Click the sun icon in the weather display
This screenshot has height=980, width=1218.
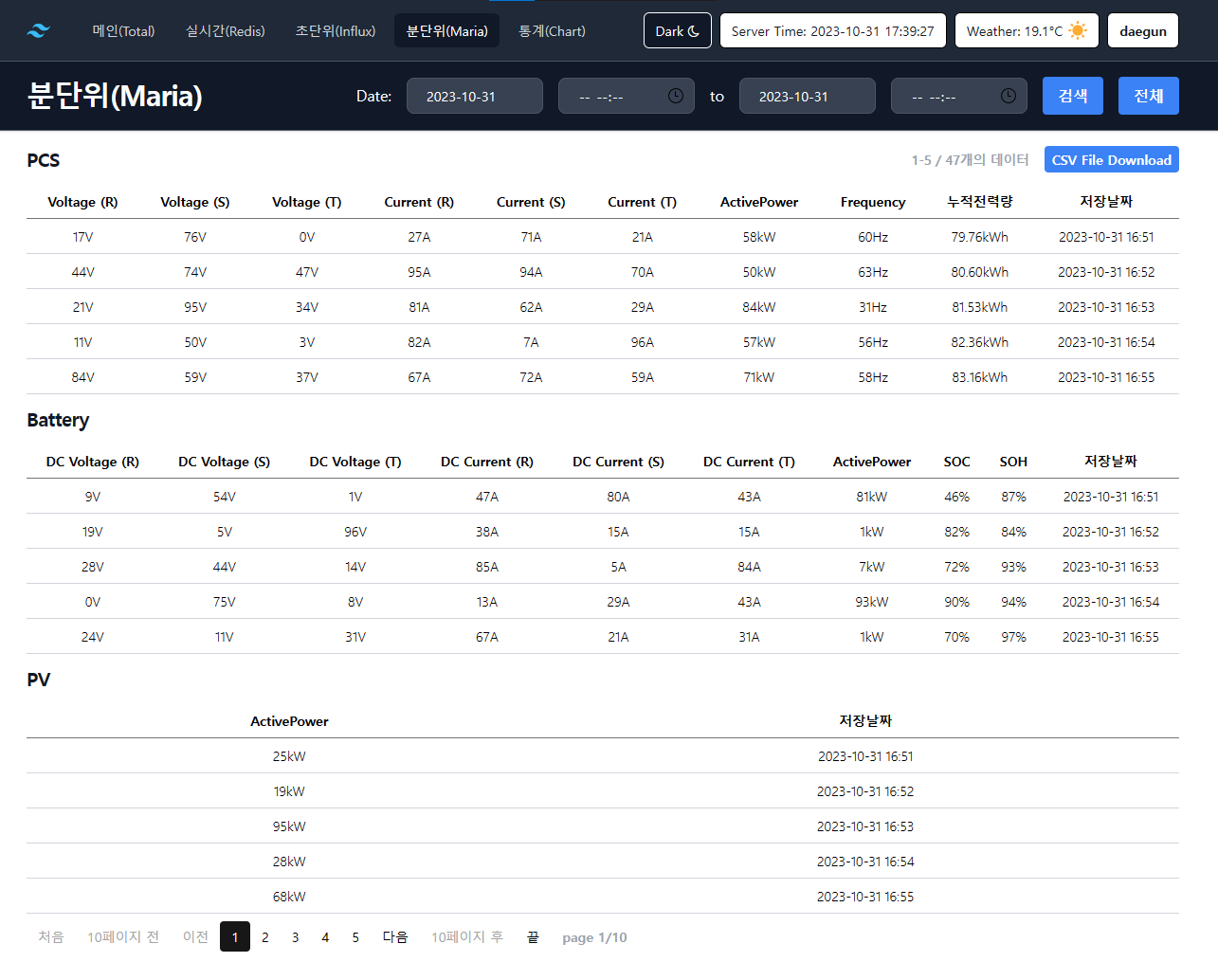[x=1077, y=29]
